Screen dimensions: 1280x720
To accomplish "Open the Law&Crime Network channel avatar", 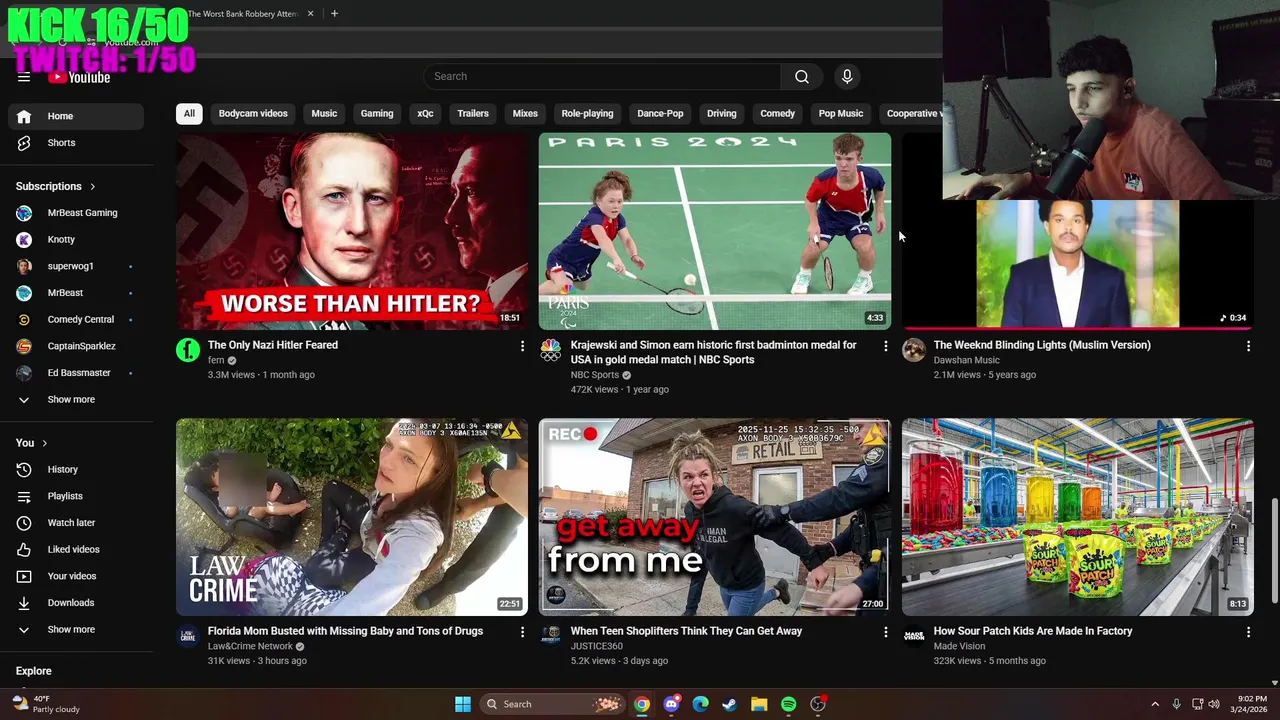I will pos(188,636).
